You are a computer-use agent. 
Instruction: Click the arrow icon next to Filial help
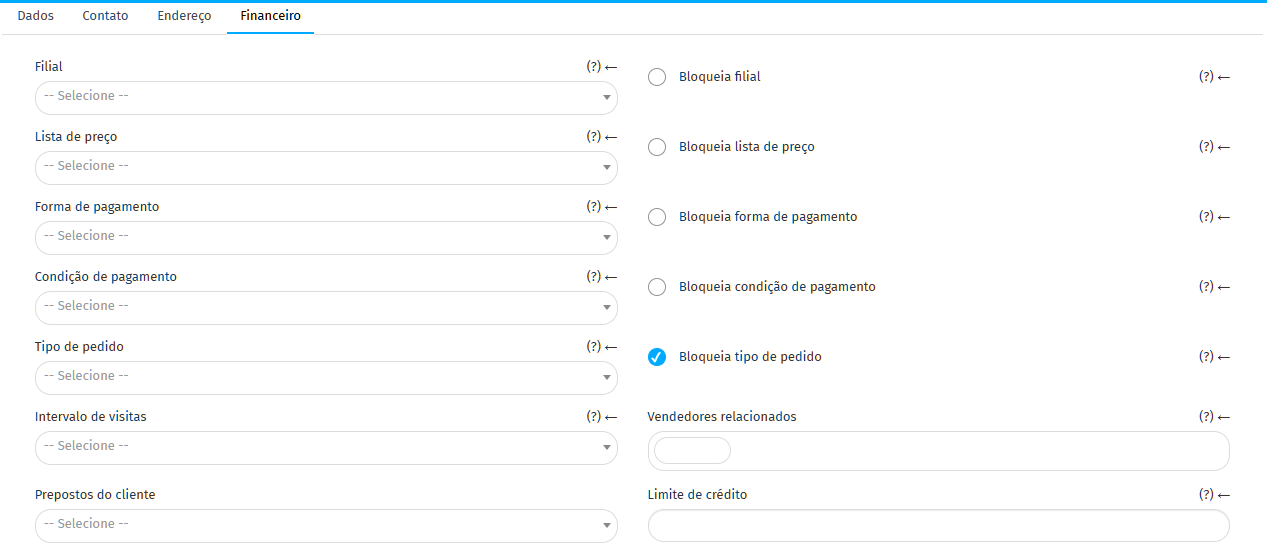[x=611, y=67]
